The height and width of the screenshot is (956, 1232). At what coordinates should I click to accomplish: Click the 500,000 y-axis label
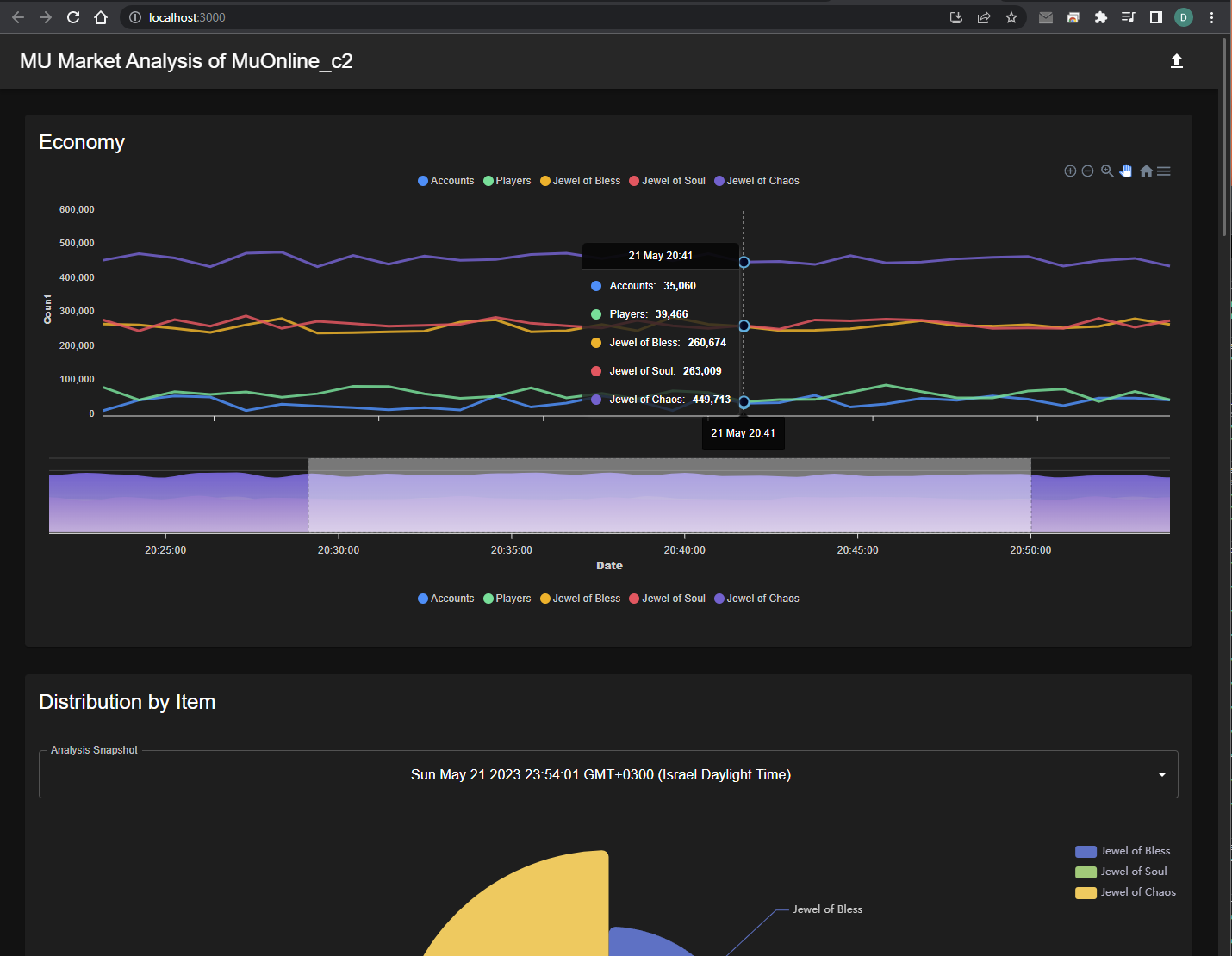click(x=77, y=243)
